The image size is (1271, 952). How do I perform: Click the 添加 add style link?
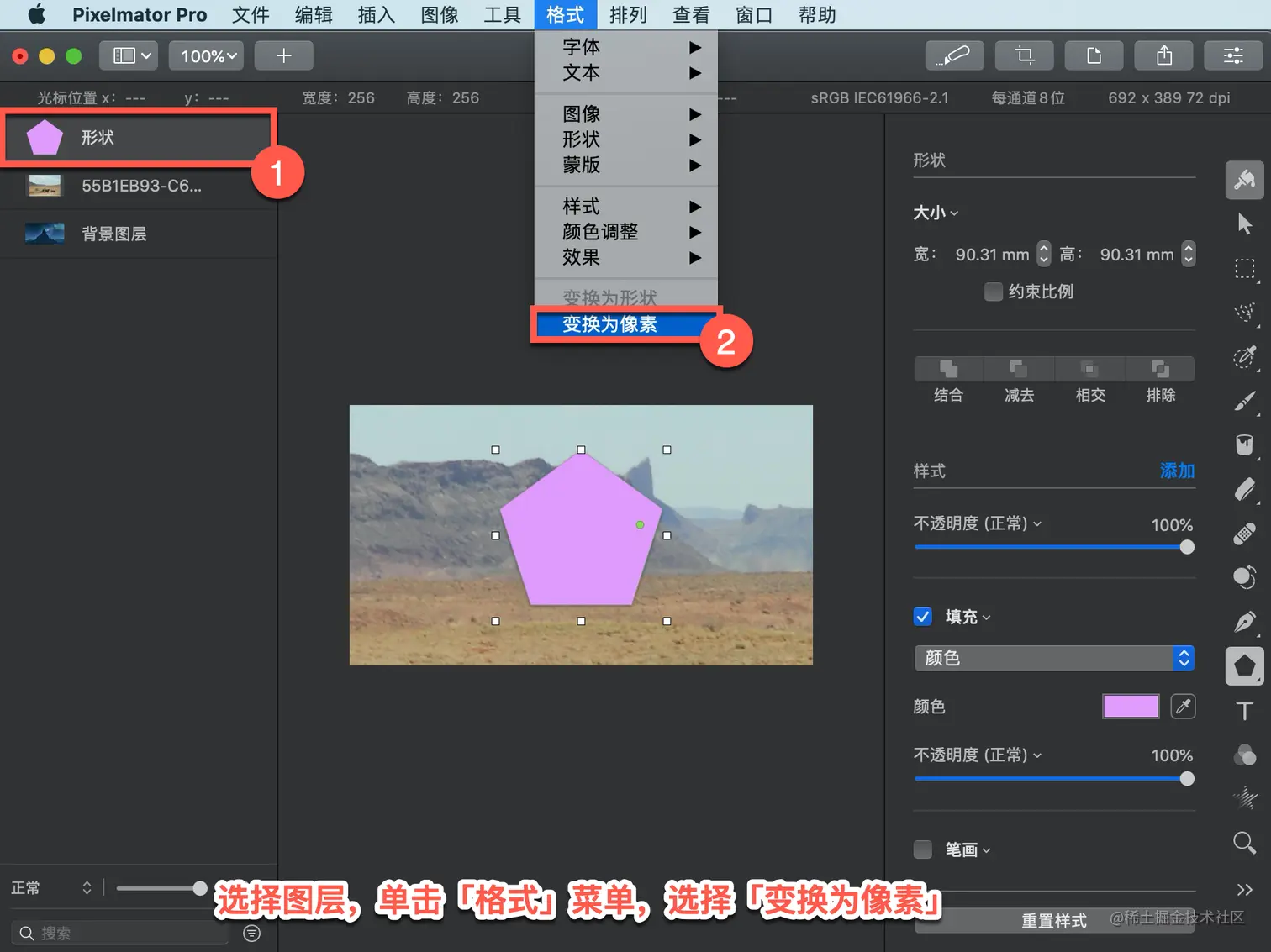[1177, 471]
